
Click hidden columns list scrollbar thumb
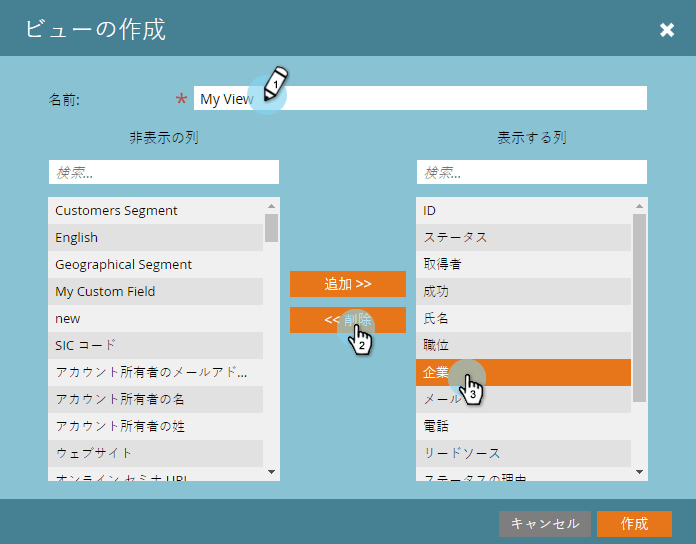(272, 228)
